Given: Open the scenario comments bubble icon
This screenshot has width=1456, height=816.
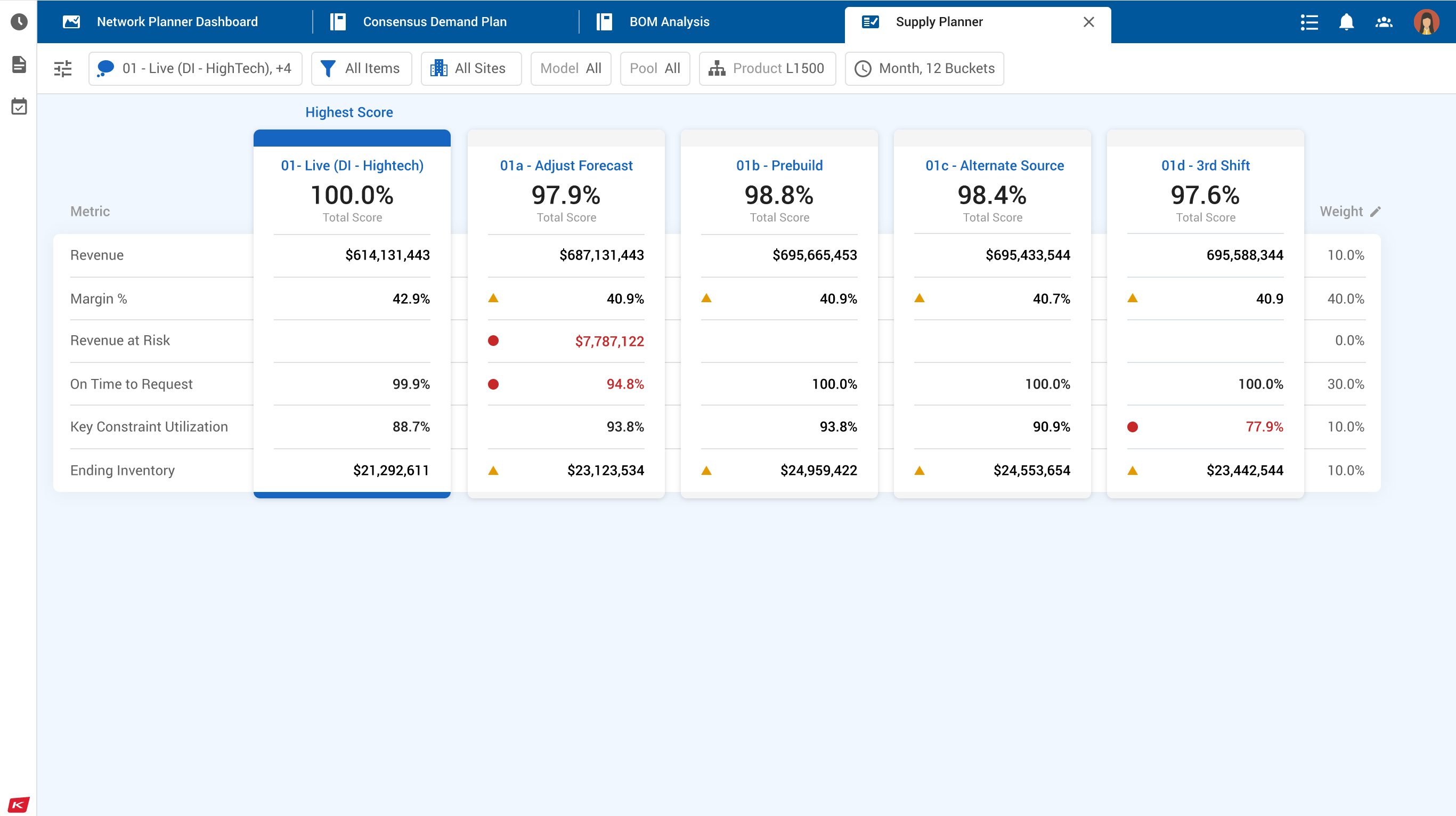Looking at the screenshot, I should [105, 68].
